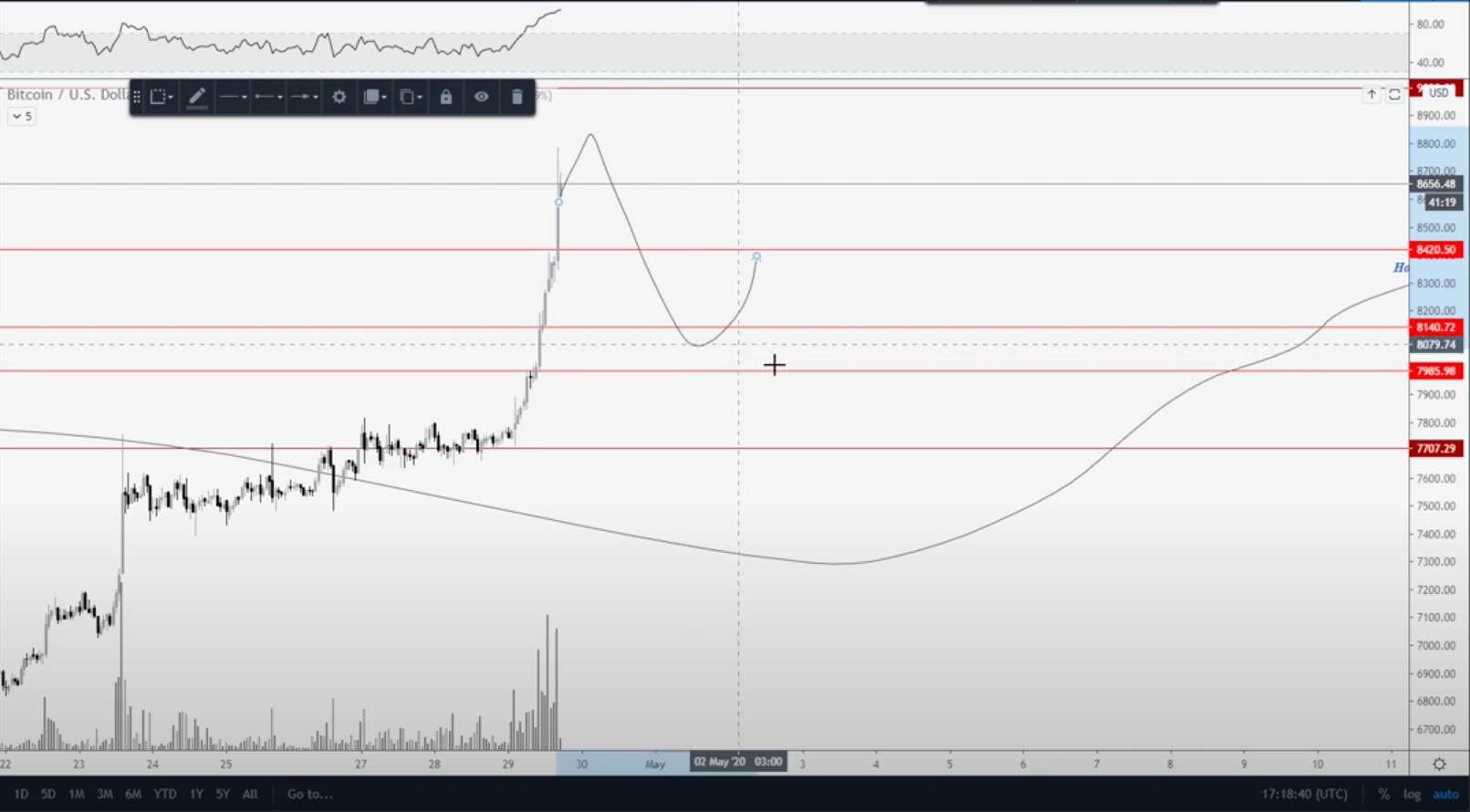
Task: Collapse the indicator legend showing 5
Action: [22, 116]
